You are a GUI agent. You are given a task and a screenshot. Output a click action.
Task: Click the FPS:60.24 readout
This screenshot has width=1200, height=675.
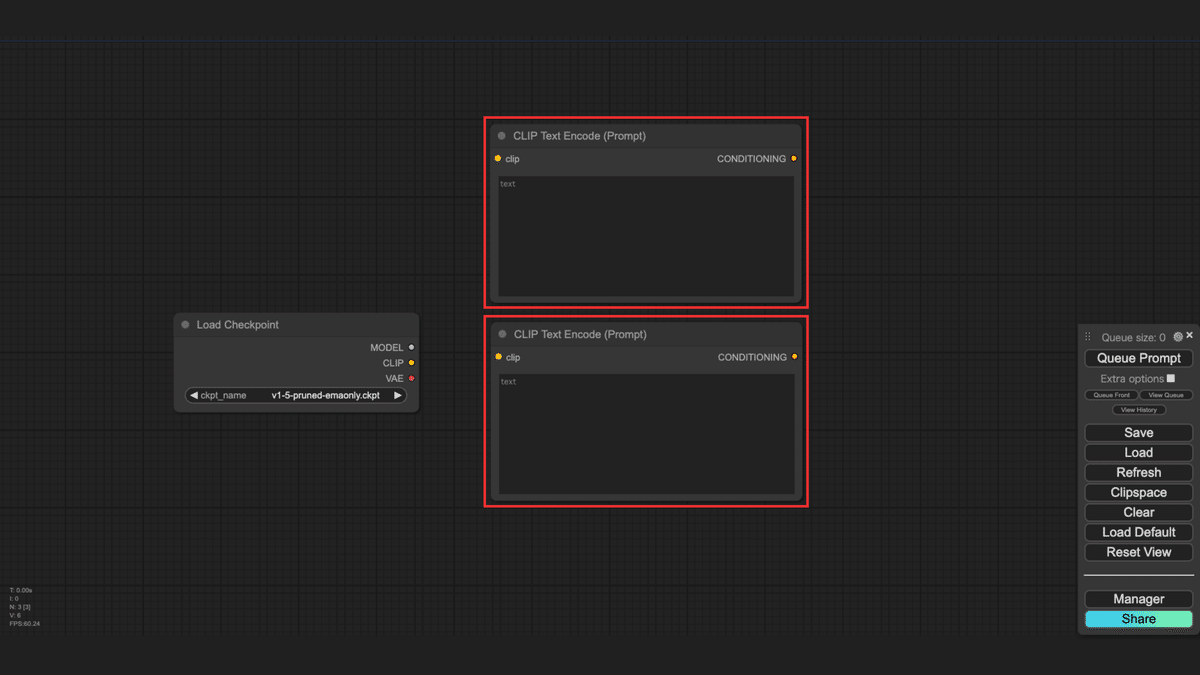25,623
